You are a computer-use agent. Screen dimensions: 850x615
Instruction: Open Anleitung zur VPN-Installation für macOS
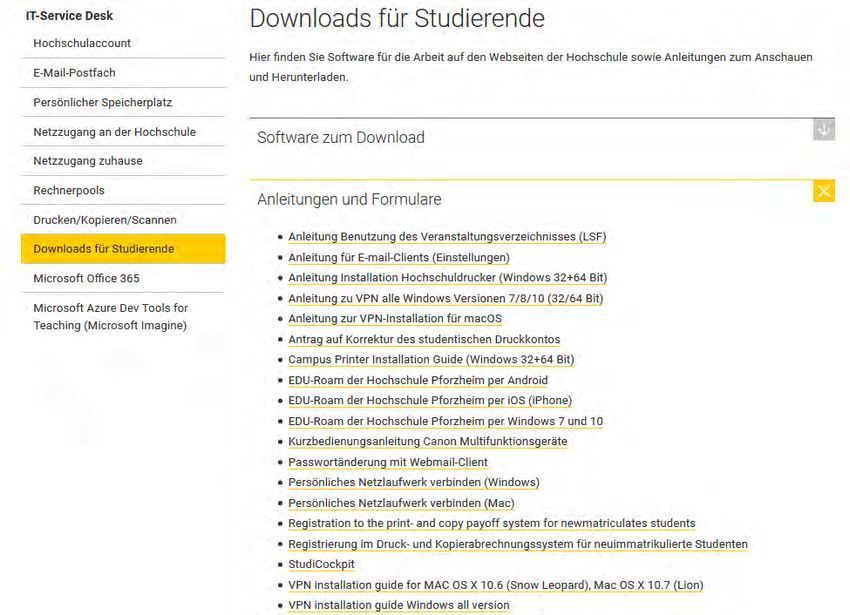click(x=395, y=319)
